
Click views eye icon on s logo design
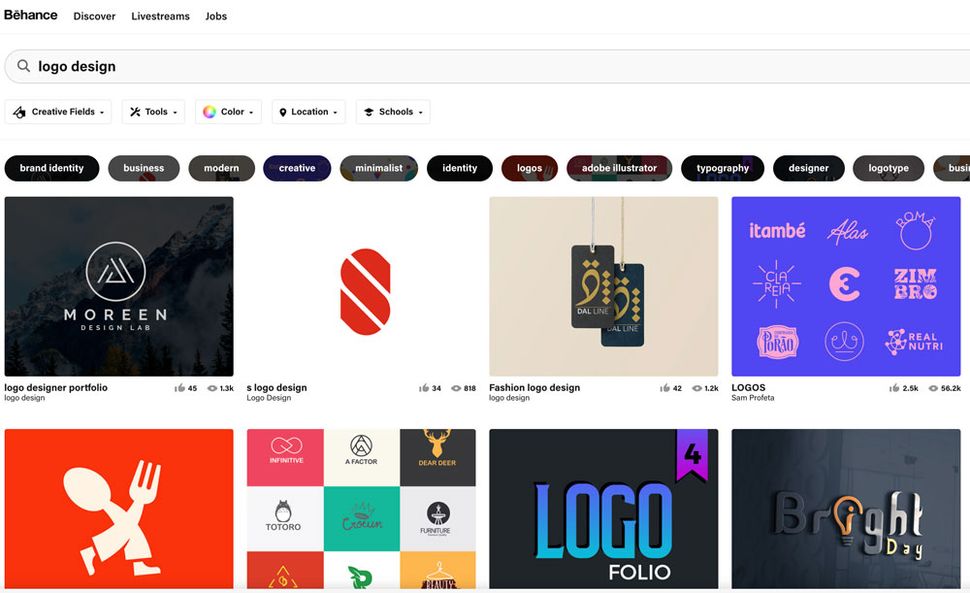click(456, 388)
